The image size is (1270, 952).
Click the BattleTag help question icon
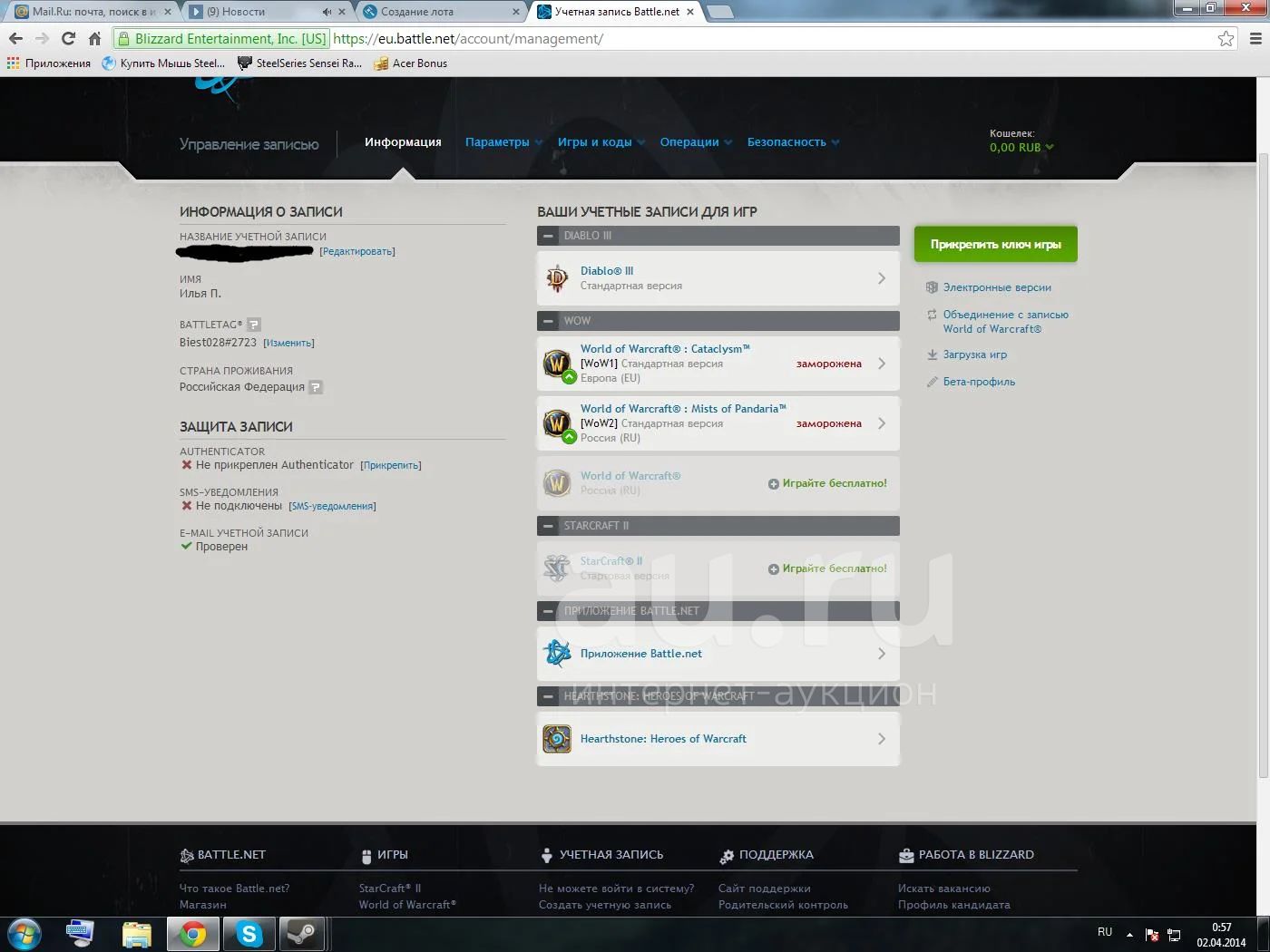click(254, 325)
